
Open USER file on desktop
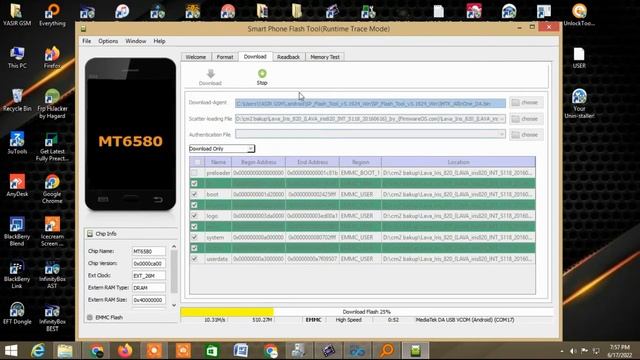point(579,57)
